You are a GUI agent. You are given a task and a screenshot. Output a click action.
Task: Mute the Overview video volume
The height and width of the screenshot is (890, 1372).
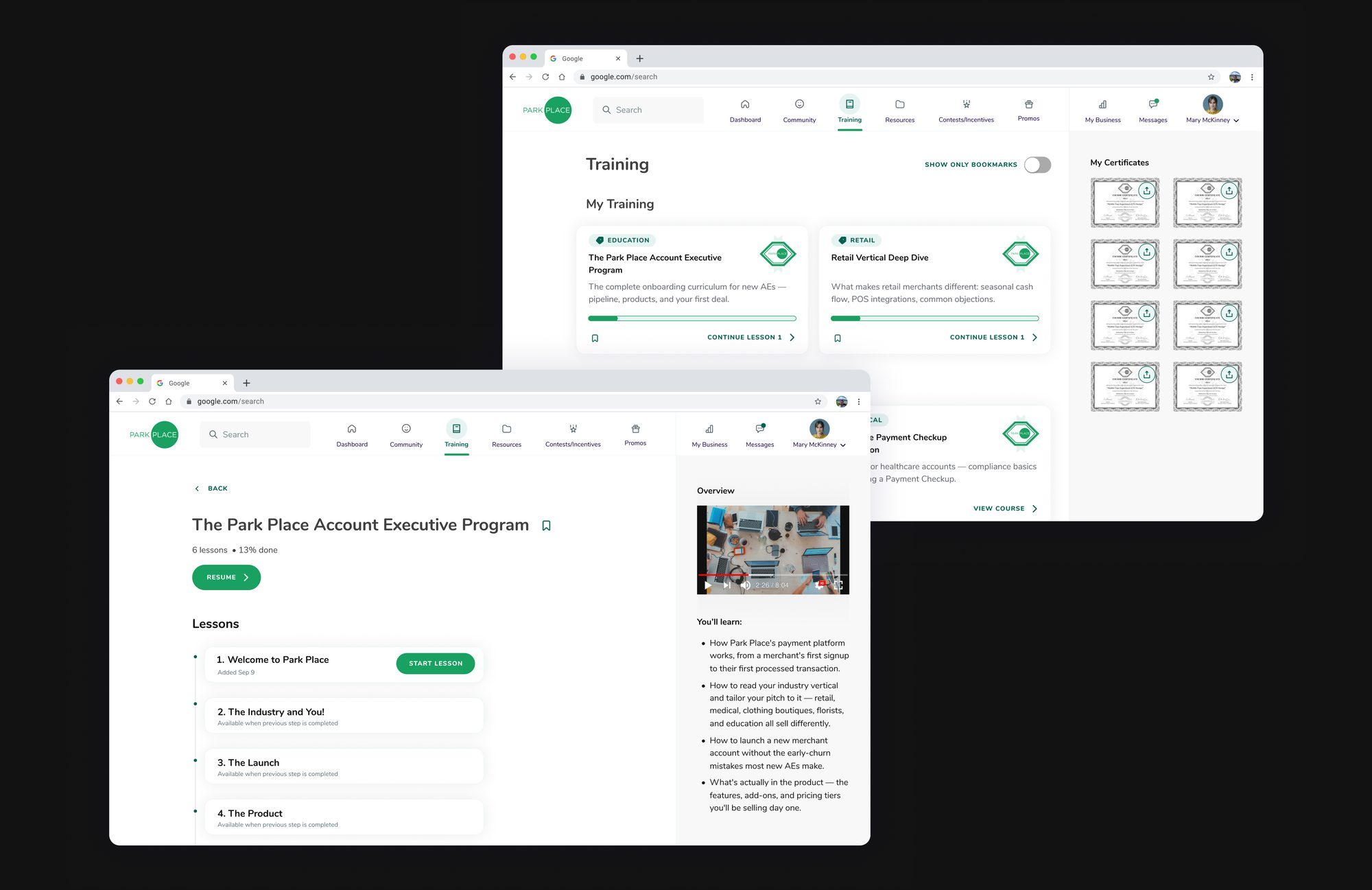[x=745, y=585]
